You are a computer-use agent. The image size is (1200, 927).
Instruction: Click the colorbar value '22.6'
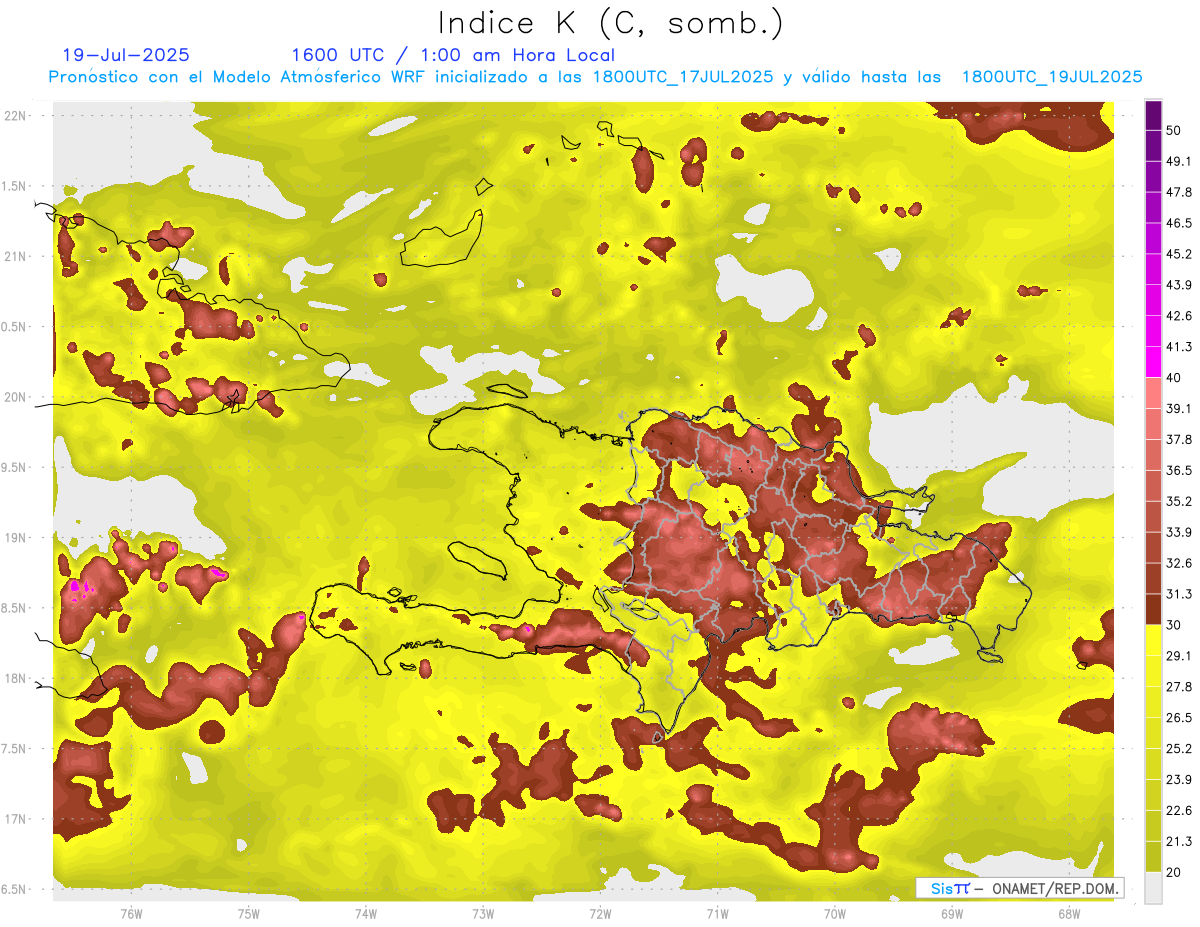click(1178, 810)
